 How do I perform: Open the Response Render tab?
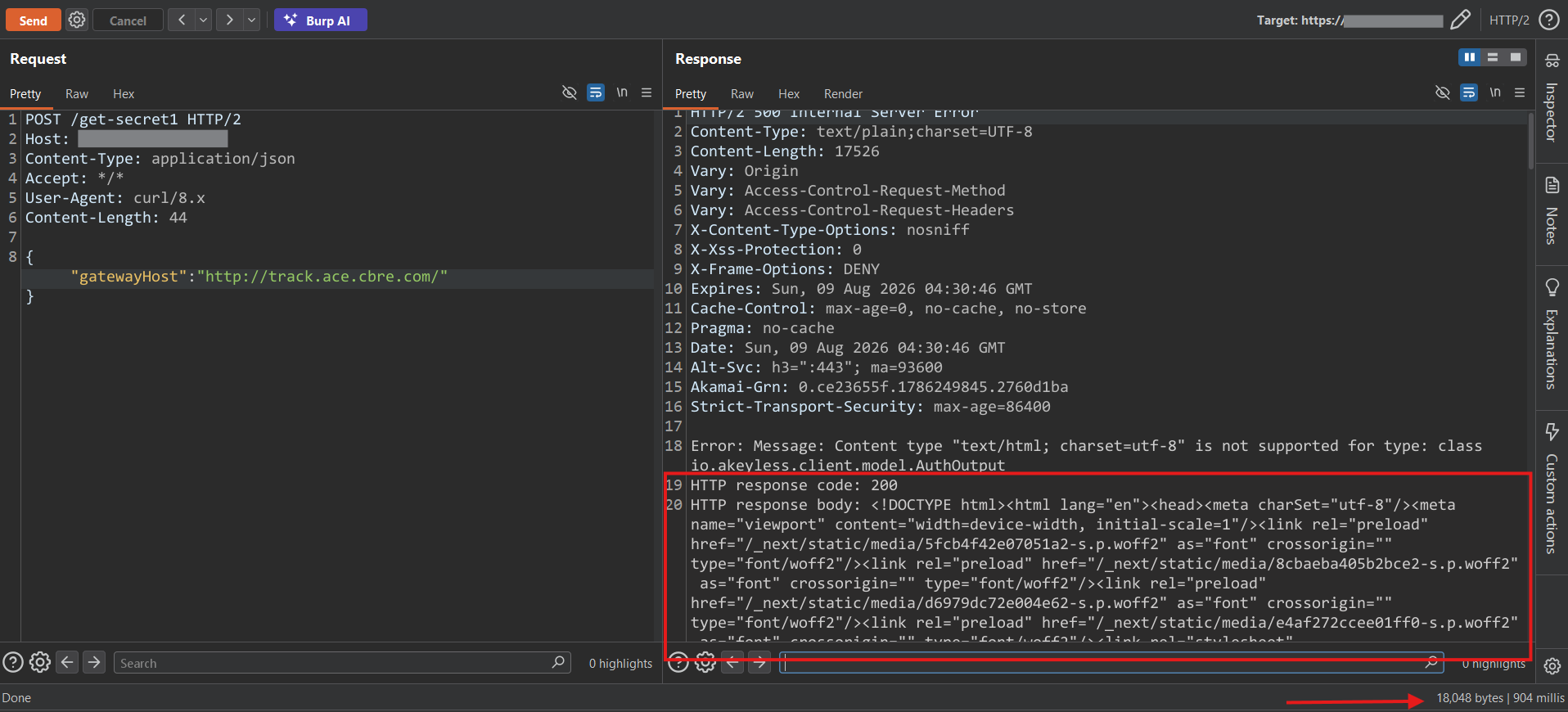pyautogui.click(x=843, y=94)
